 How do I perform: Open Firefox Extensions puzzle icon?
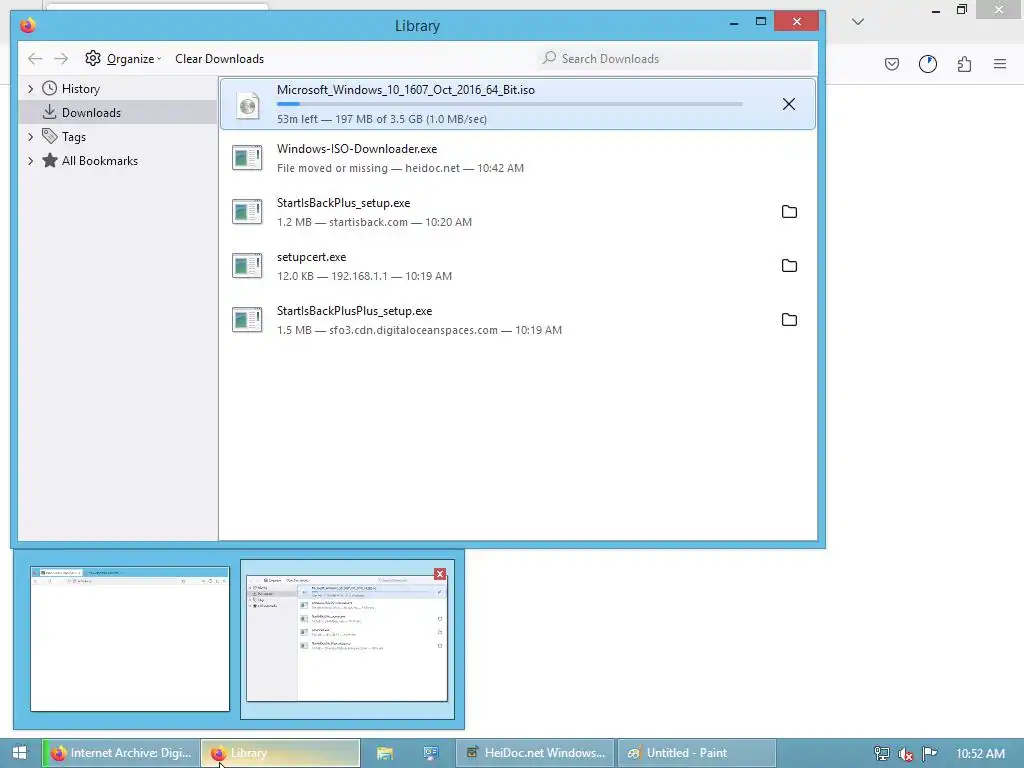[964, 64]
